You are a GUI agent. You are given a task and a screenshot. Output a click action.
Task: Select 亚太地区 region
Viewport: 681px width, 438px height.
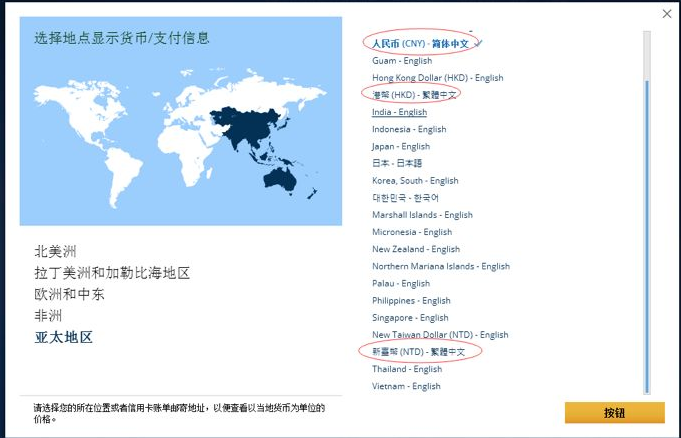tap(63, 337)
